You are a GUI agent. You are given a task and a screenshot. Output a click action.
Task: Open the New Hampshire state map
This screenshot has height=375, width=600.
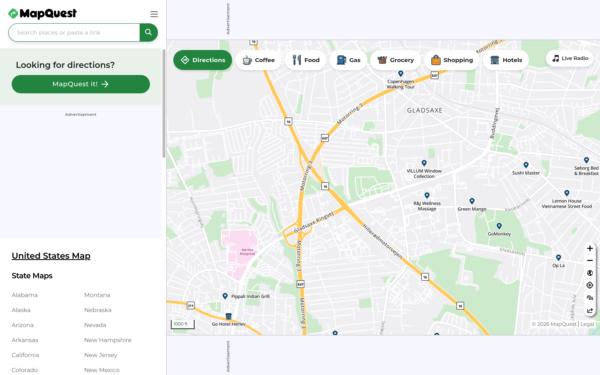108,340
